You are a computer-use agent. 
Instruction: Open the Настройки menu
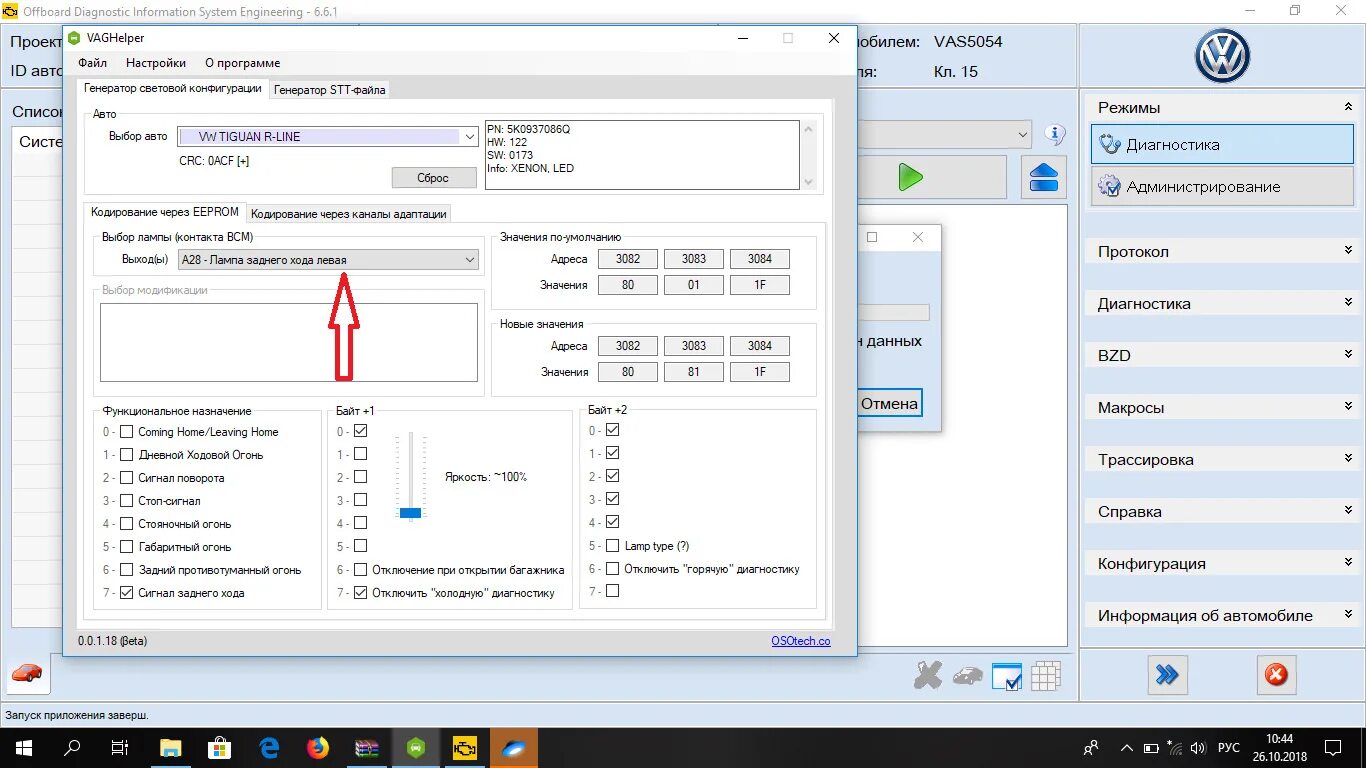[156, 63]
